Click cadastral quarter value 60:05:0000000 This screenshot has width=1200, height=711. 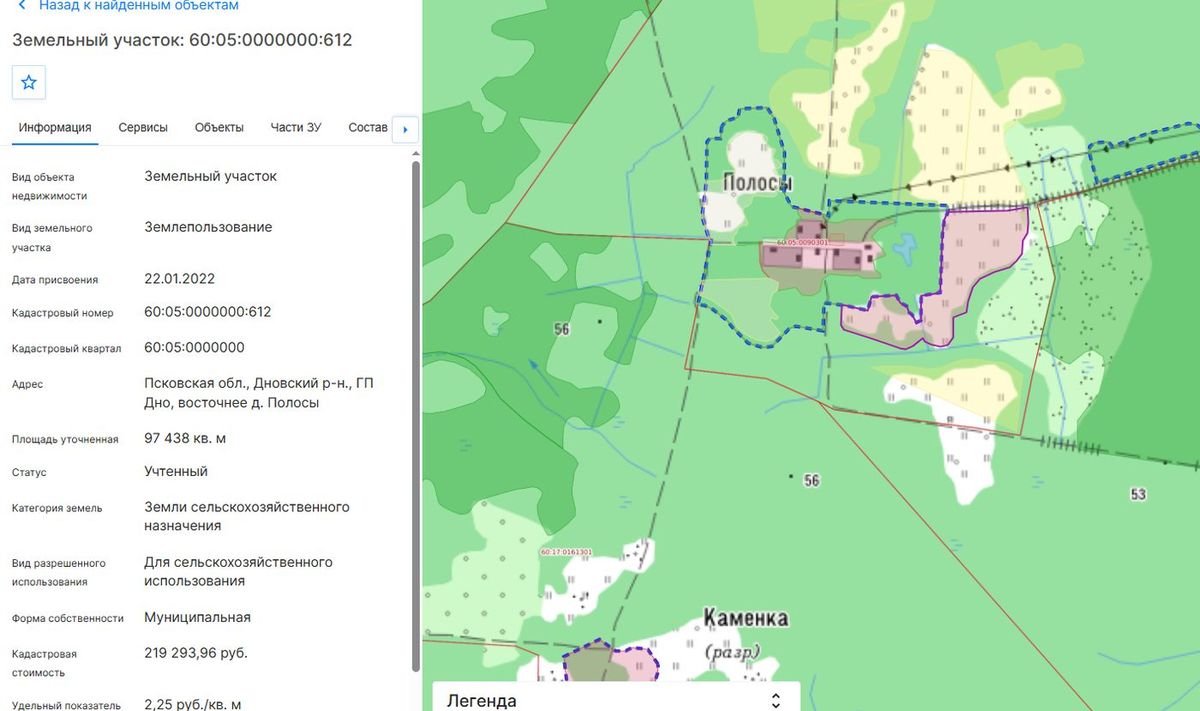[194, 348]
